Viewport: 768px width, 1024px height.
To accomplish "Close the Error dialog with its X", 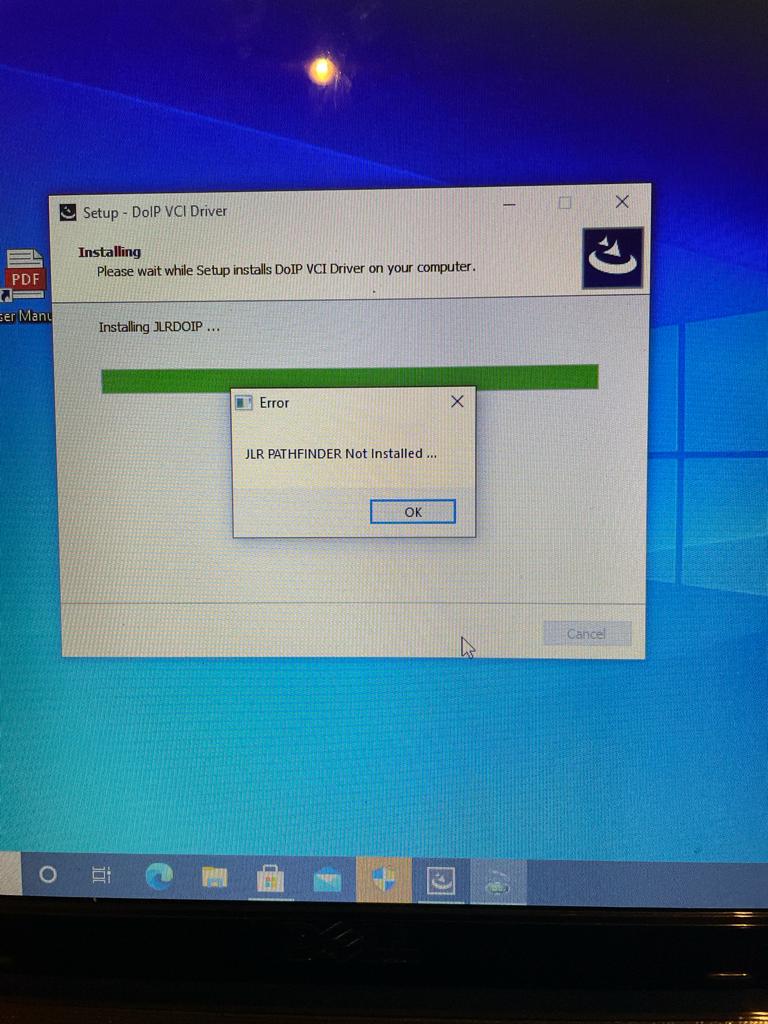I will pos(457,402).
